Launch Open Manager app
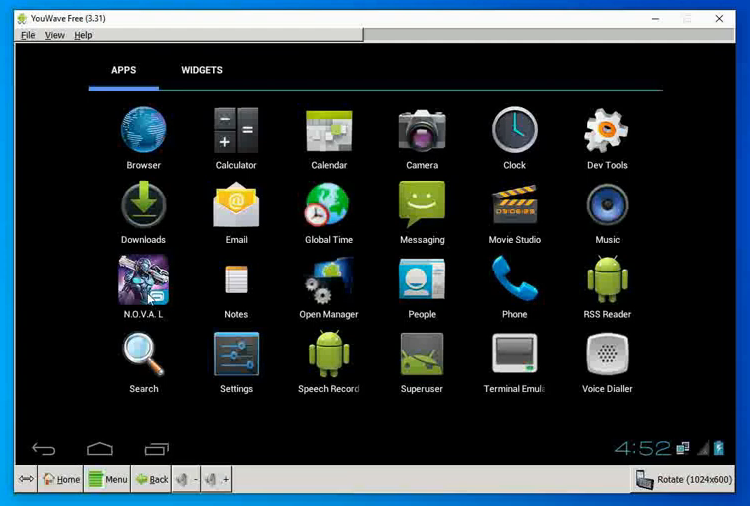Image resolution: width=750 pixels, height=506 pixels. (329, 280)
